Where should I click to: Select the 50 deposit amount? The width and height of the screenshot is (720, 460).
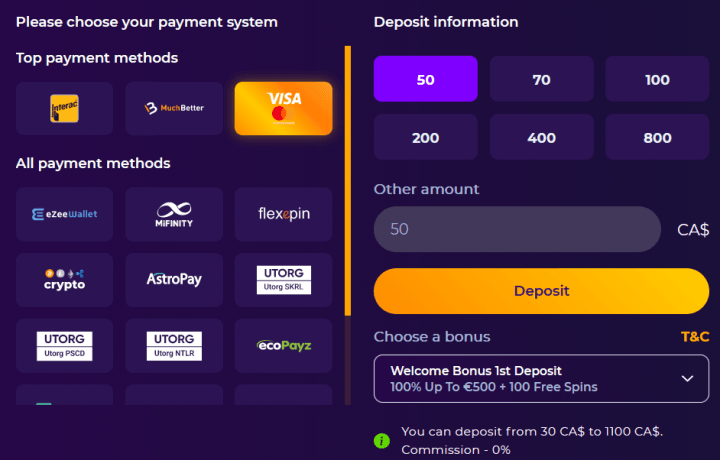click(x=426, y=79)
